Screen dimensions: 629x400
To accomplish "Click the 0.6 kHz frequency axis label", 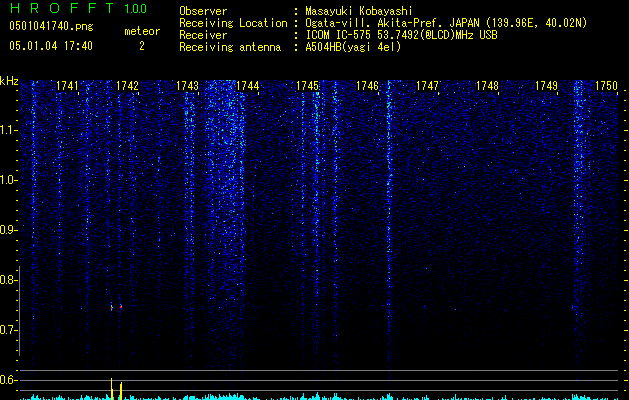I will coord(8,380).
